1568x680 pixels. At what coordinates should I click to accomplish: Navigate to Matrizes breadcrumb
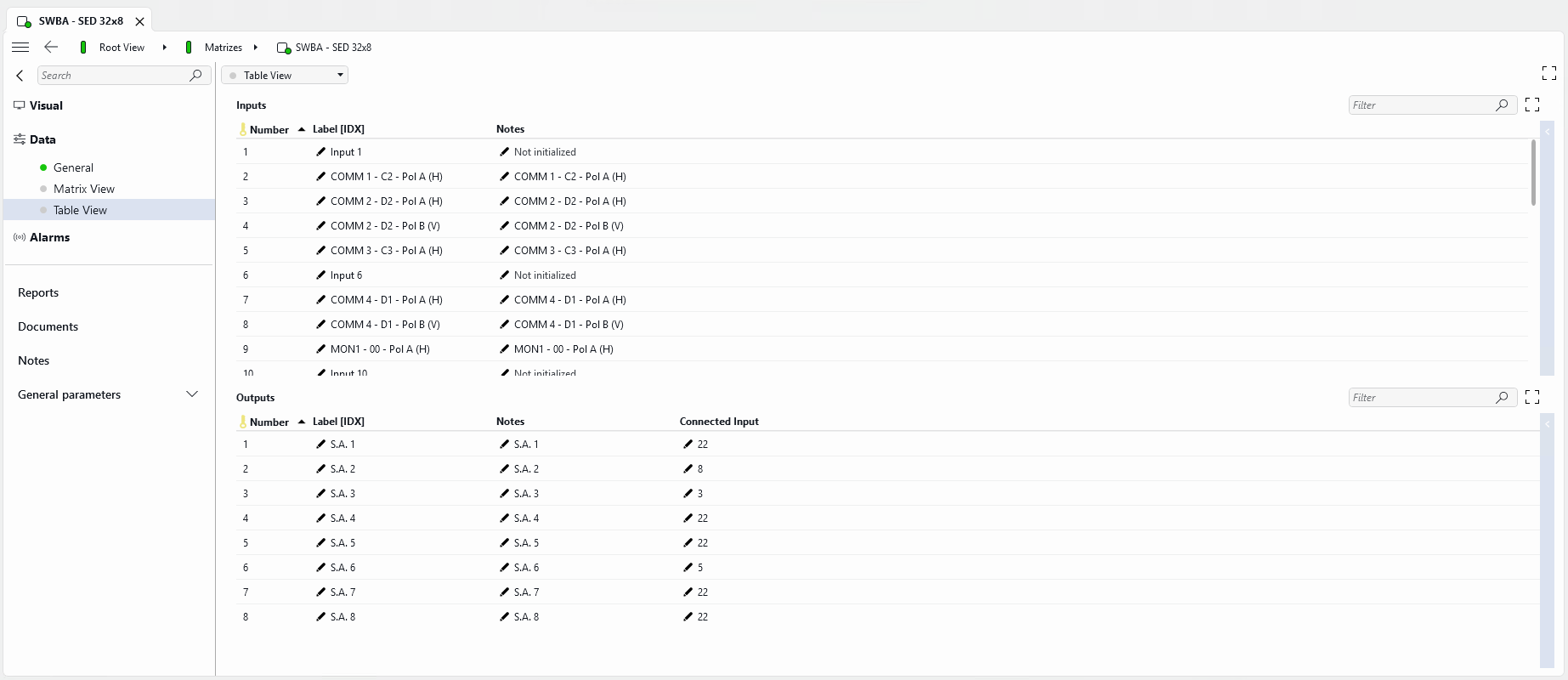point(224,48)
